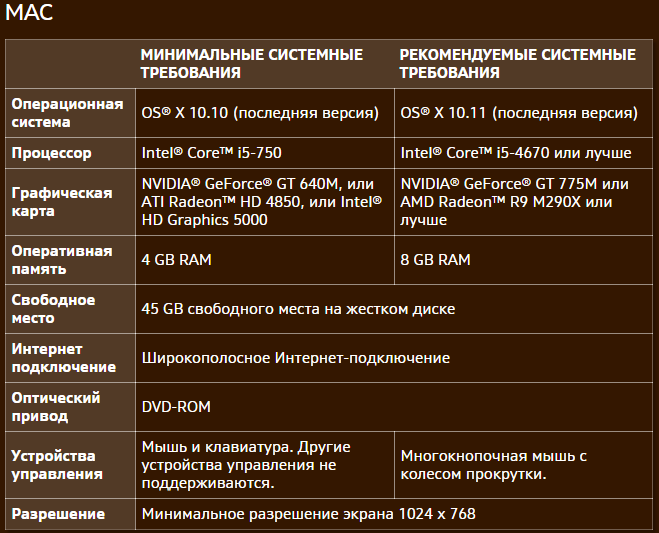
Task: Click the MAC section heading
Action: (27, 14)
